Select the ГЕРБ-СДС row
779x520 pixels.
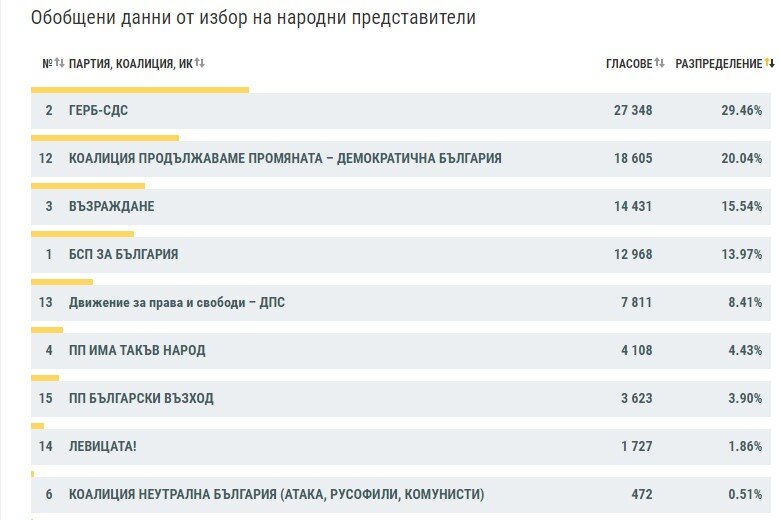[400, 110]
